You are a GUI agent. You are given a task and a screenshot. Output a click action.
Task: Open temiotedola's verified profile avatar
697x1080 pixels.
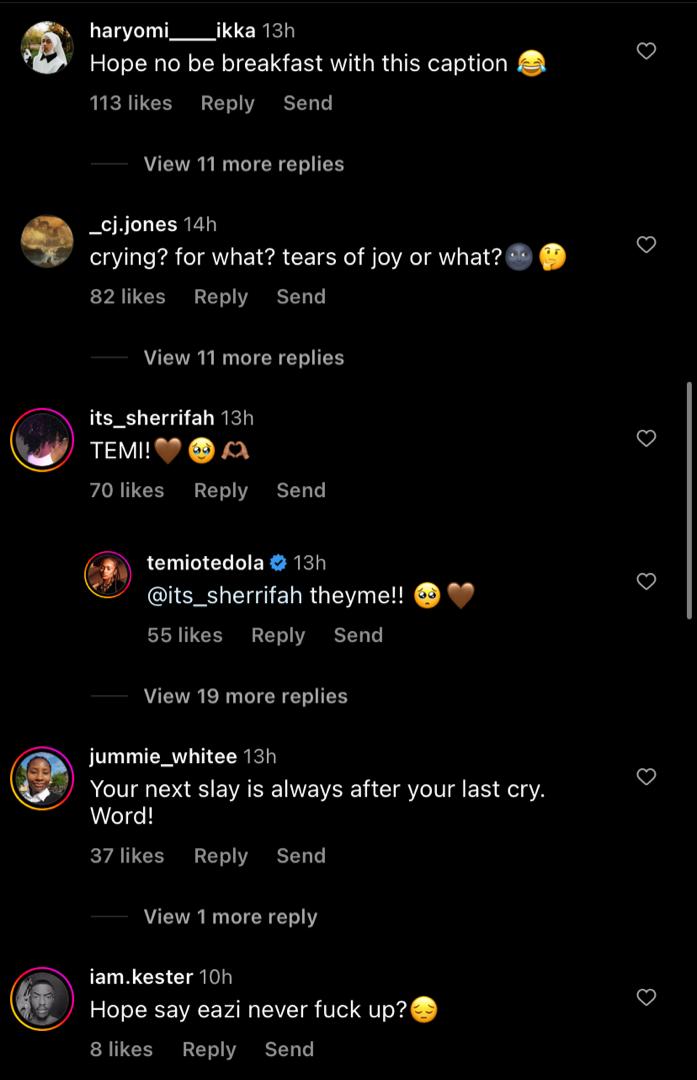108,575
